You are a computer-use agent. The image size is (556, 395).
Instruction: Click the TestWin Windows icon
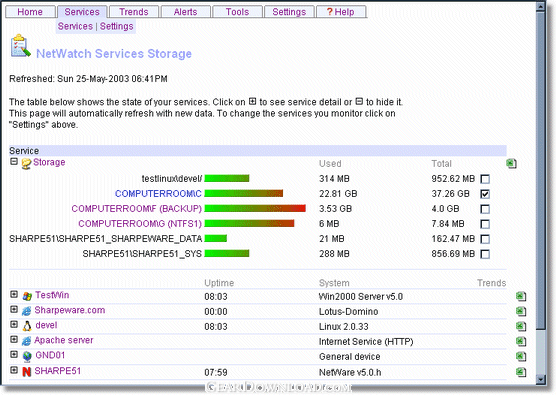point(27,296)
